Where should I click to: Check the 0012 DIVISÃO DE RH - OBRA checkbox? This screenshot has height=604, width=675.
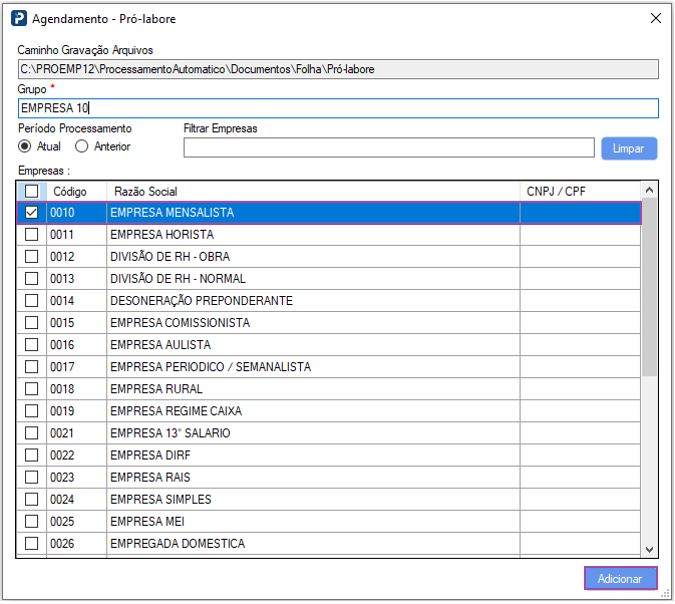(x=31, y=257)
